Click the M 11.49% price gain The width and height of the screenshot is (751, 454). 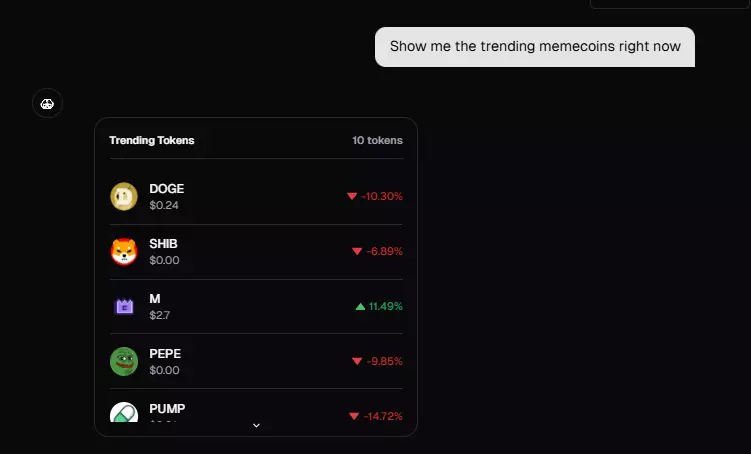[x=385, y=306]
